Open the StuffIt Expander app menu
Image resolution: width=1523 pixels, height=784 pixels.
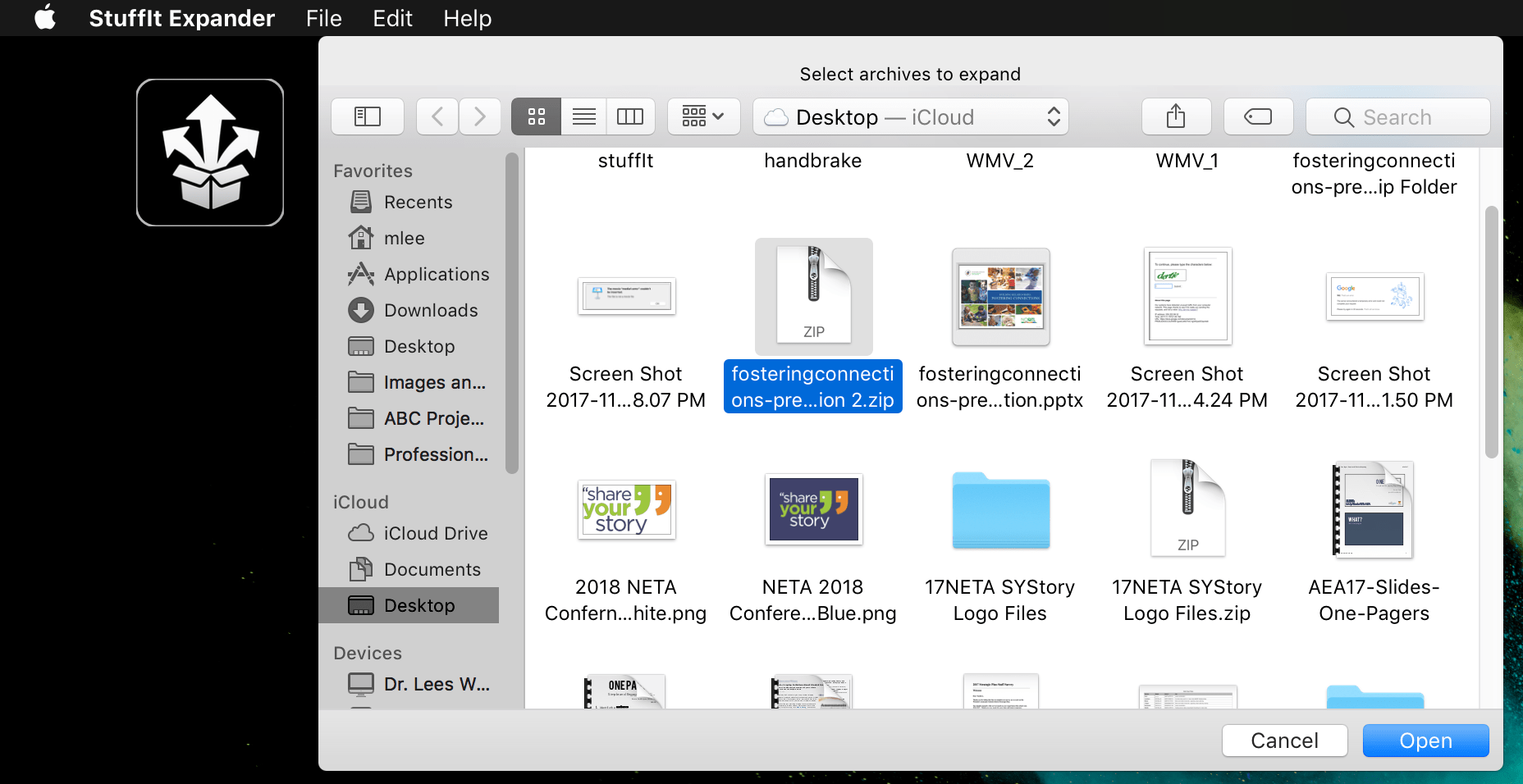[x=181, y=18]
